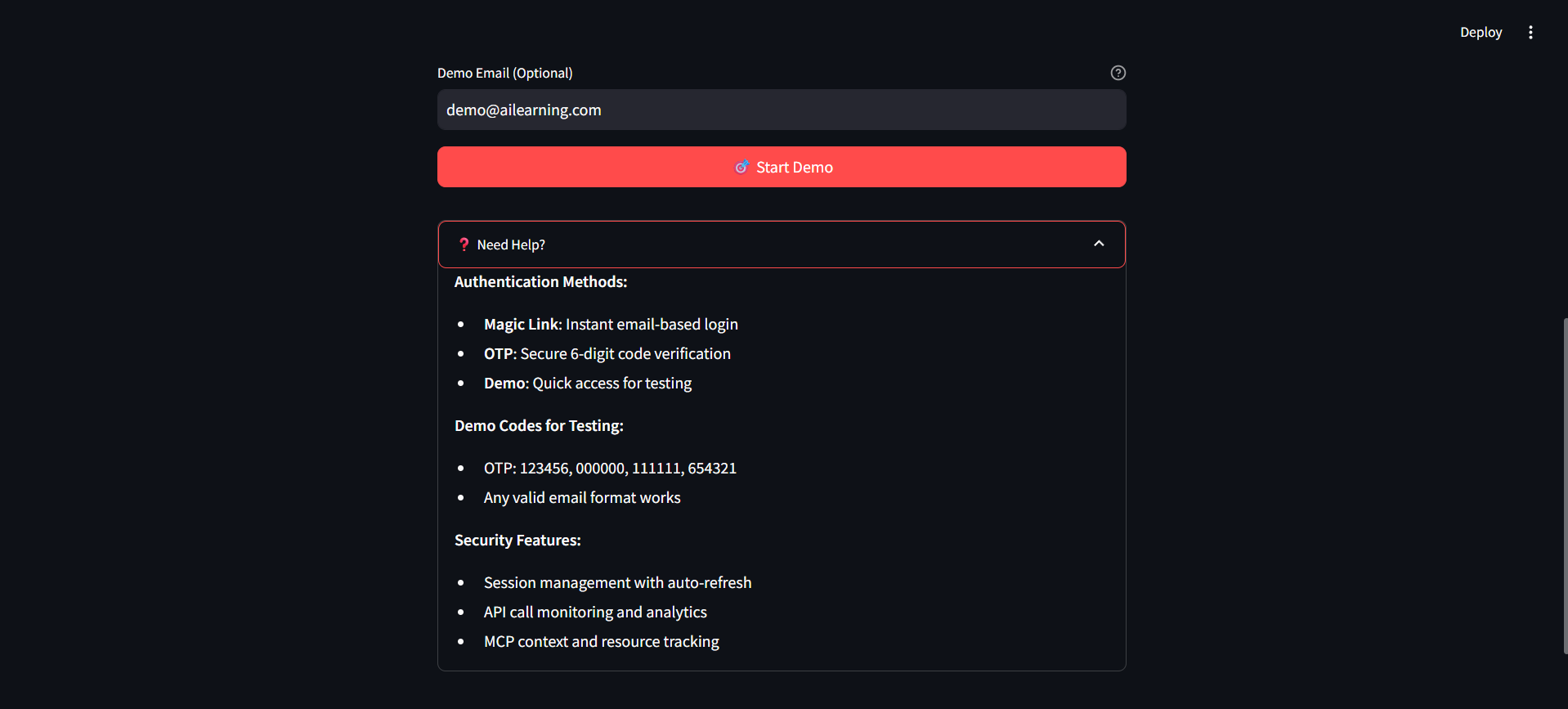Viewport: 1568px width, 709px height.
Task: Toggle the Need Help? expander header
Action: (x=781, y=245)
